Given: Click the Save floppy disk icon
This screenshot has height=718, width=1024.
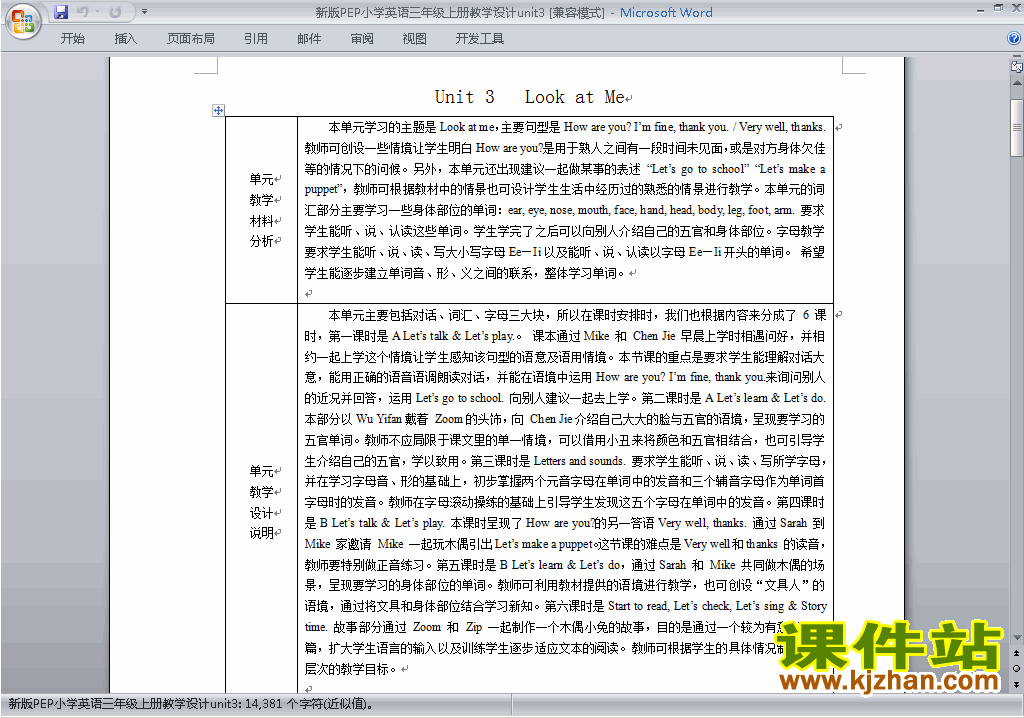Looking at the screenshot, I should pyautogui.click(x=61, y=12).
